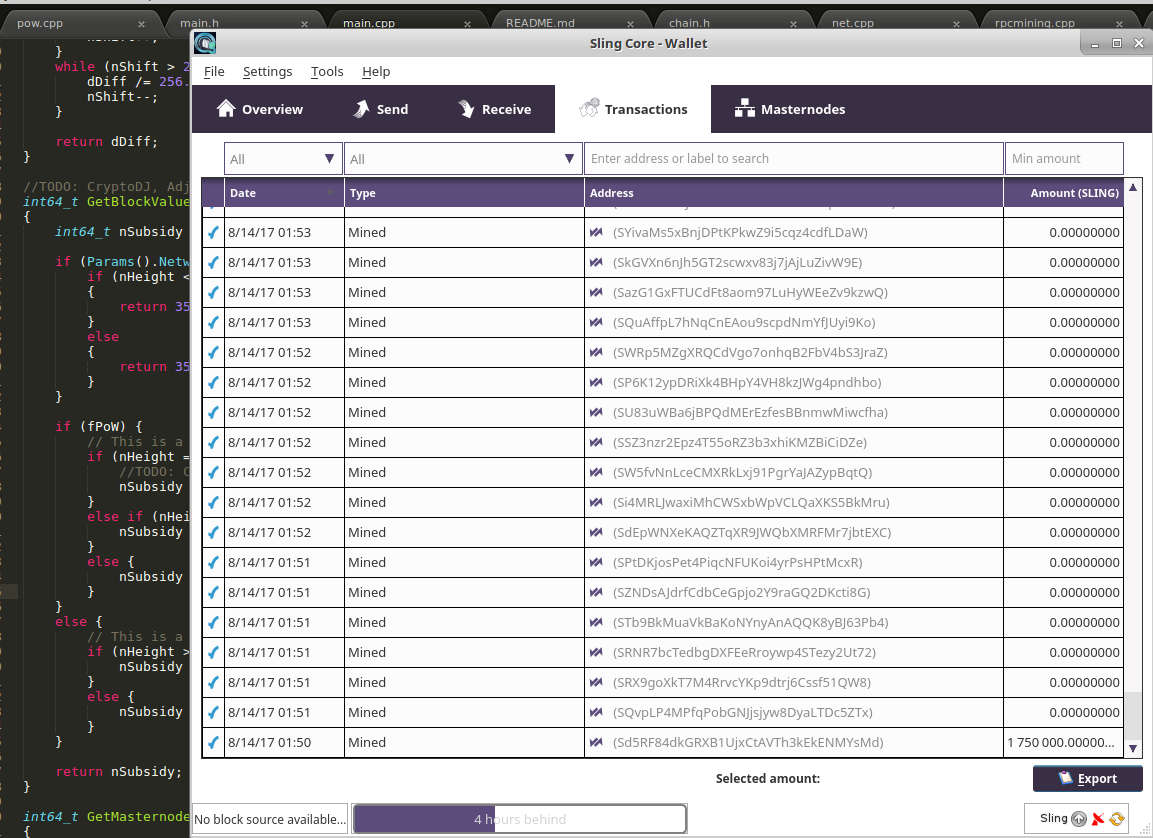
Task: Open the transaction type filter dropdown
Action: point(463,159)
